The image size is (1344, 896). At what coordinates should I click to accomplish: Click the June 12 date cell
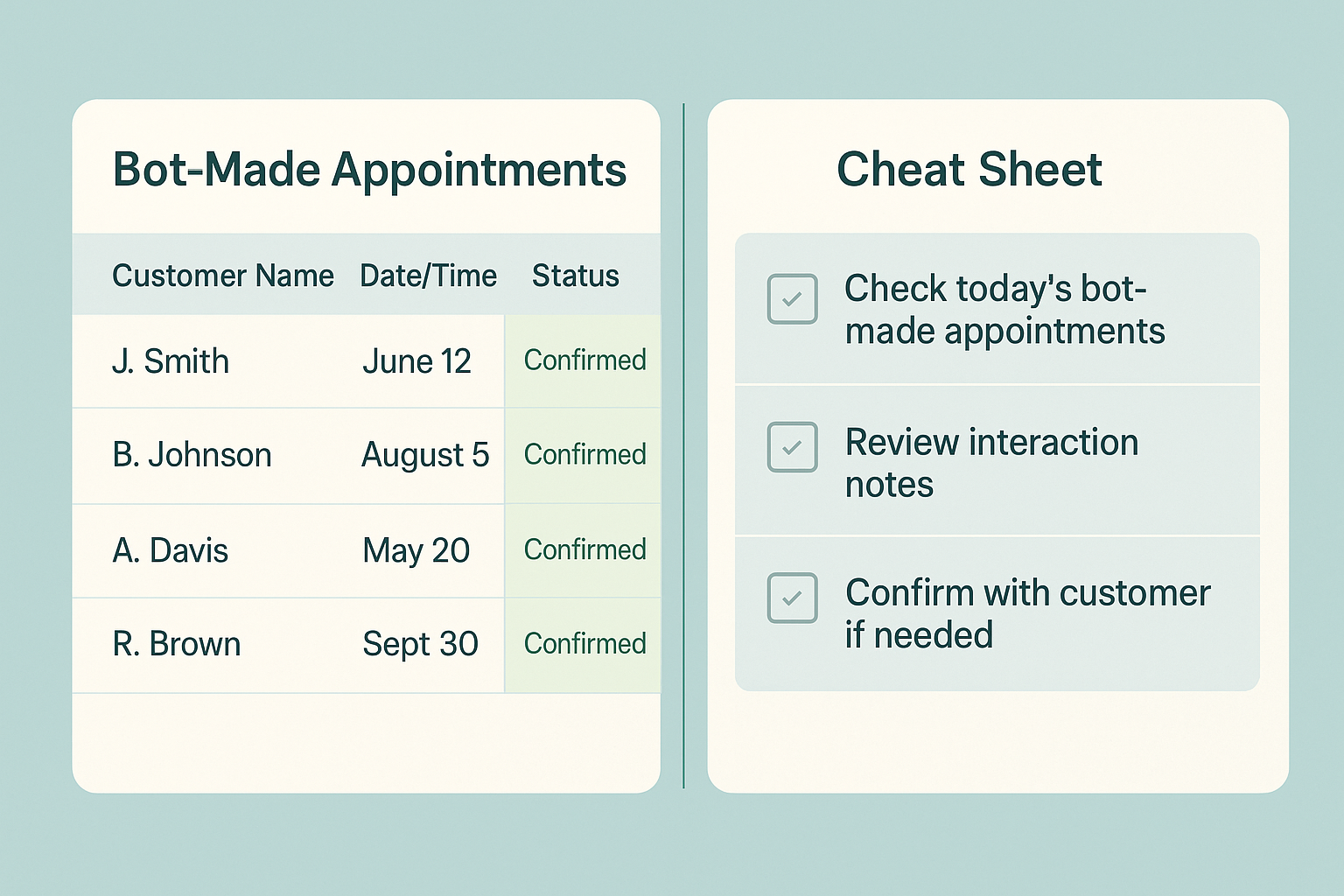[x=416, y=361]
